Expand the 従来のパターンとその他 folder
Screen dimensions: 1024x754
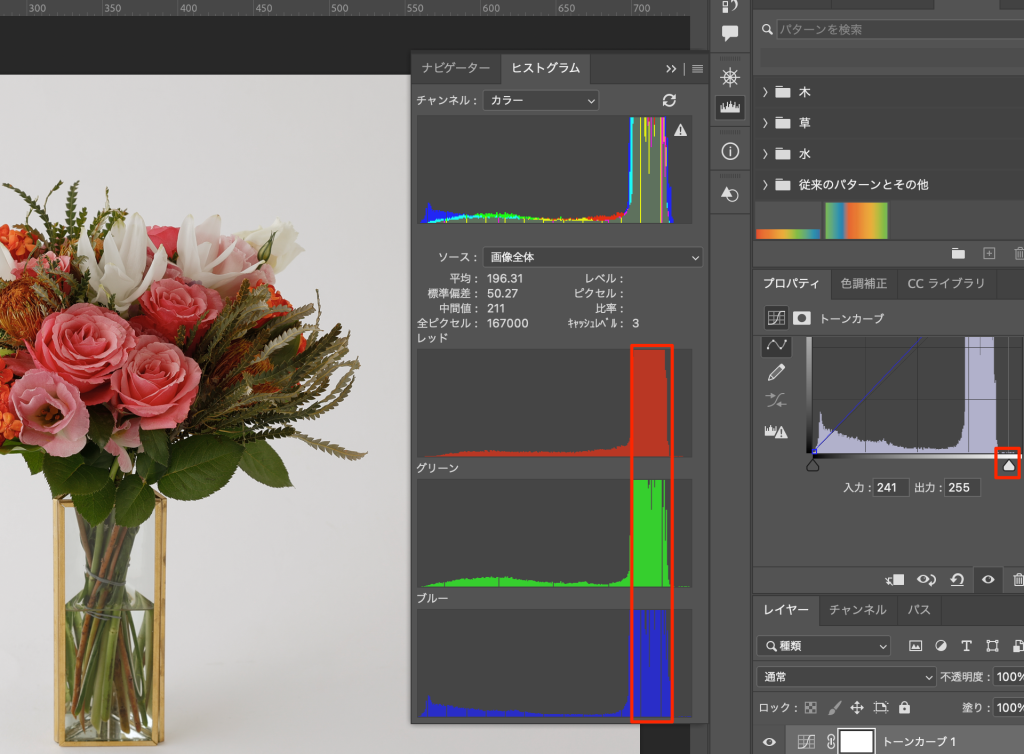(x=765, y=185)
